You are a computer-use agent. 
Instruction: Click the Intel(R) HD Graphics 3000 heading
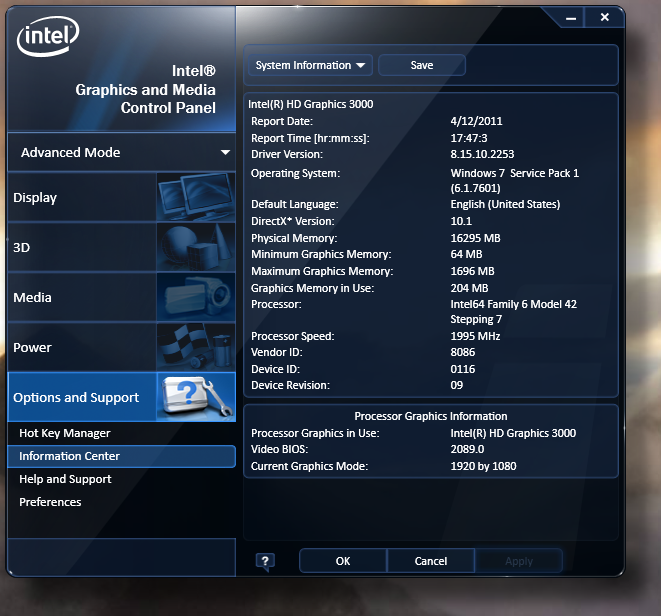point(311,104)
